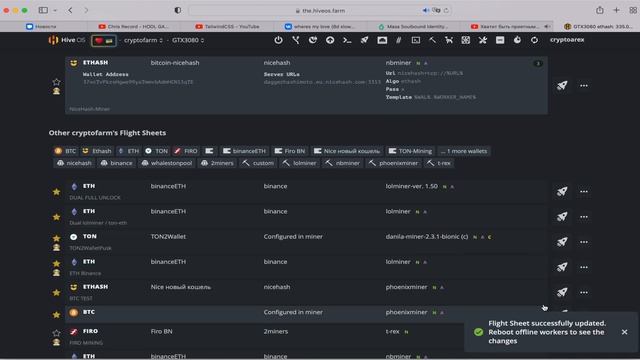Show Safari tab overview
Screen dimensions: 640x360
[x=633, y=10]
